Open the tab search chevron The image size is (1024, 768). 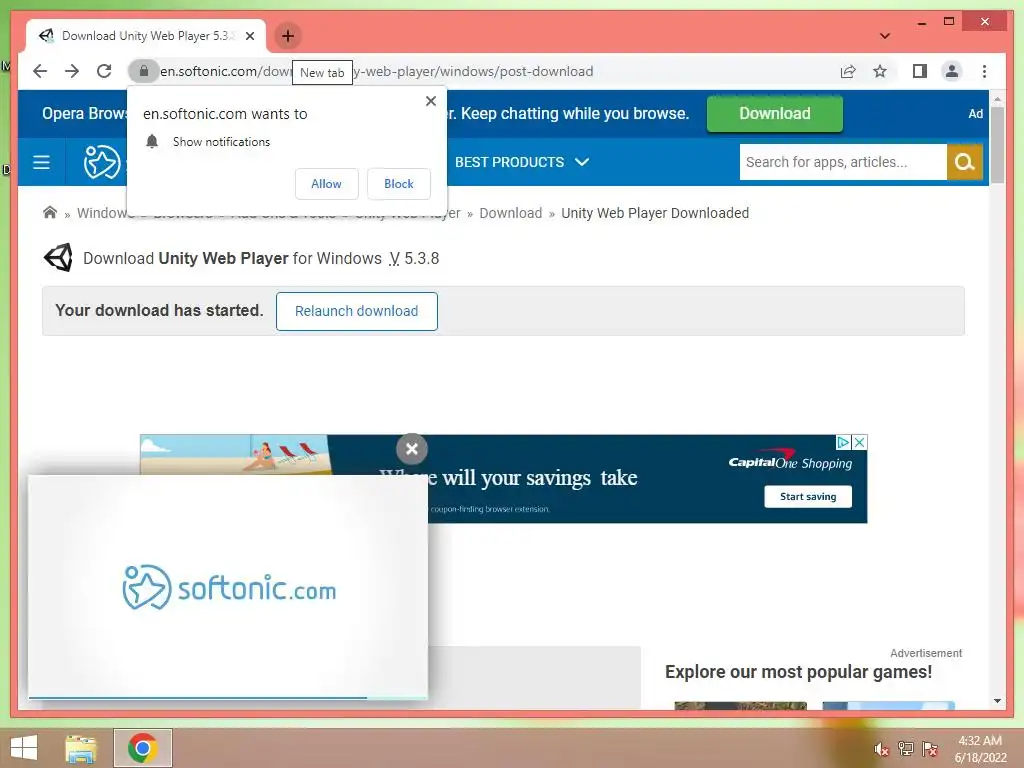tap(885, 36)
